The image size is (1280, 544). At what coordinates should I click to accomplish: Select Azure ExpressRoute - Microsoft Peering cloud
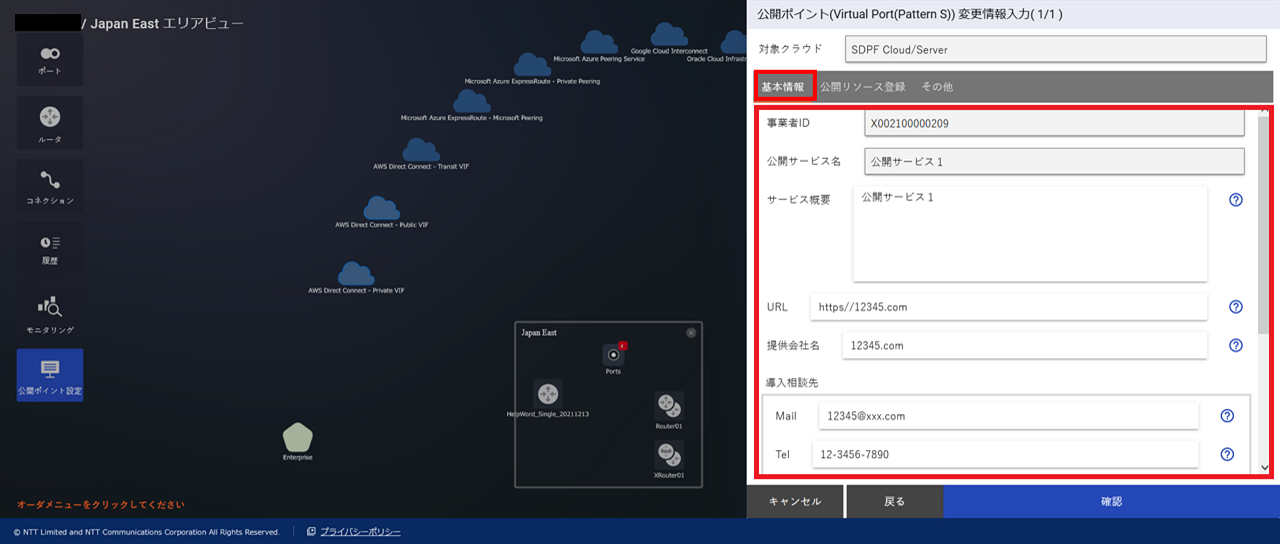point(472,101)
